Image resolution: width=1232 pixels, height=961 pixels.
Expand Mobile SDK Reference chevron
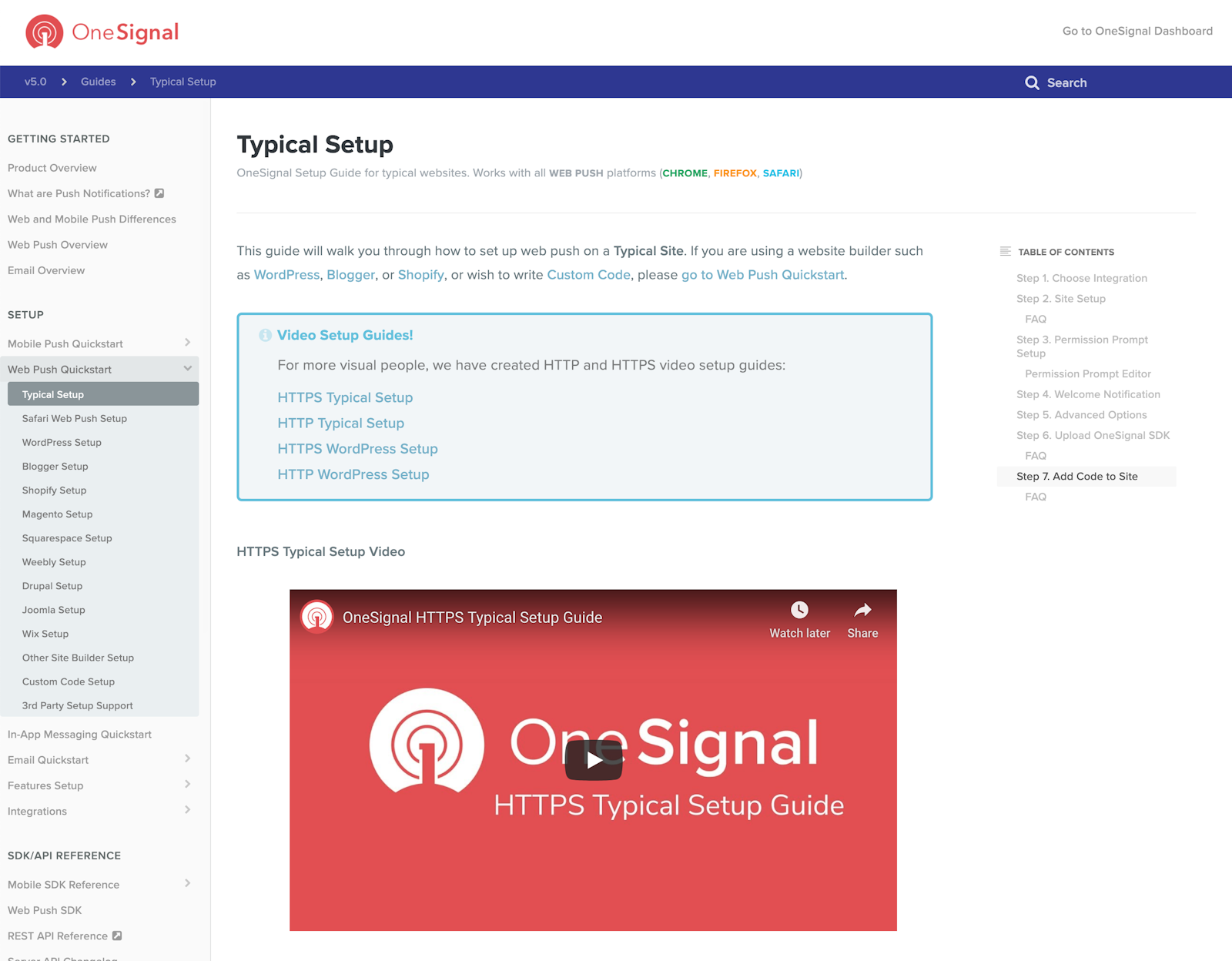(x=187, y=883)
